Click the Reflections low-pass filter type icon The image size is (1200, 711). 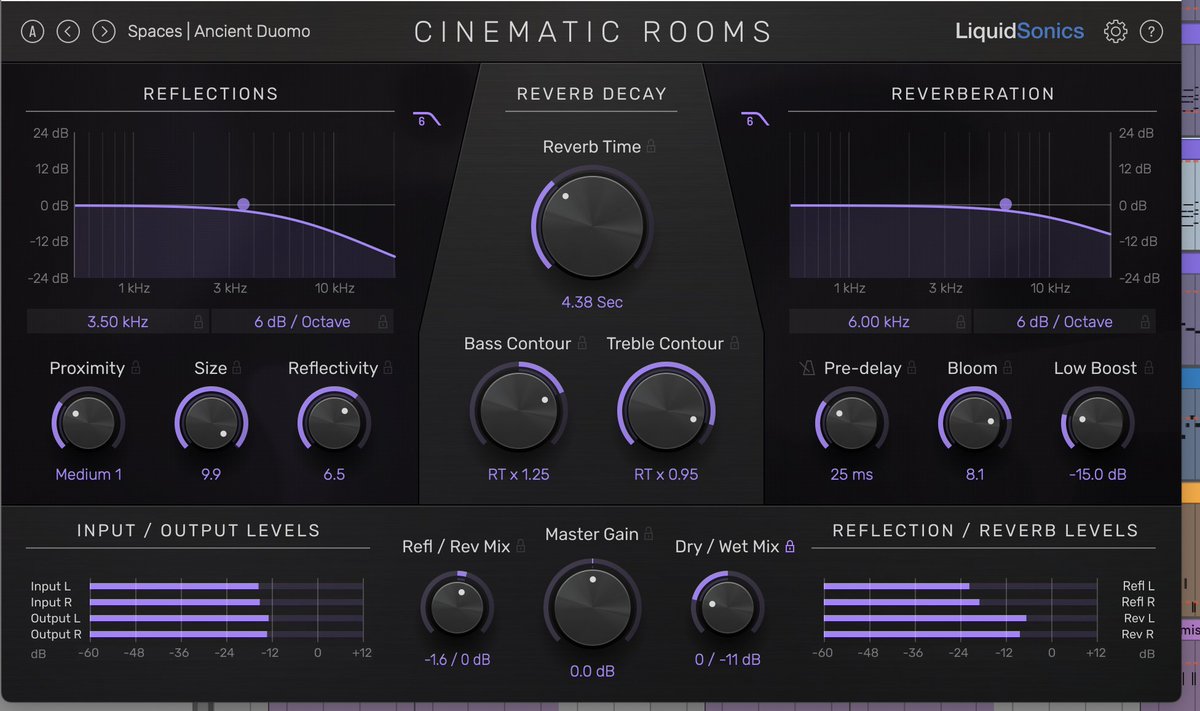pos(426,120)
